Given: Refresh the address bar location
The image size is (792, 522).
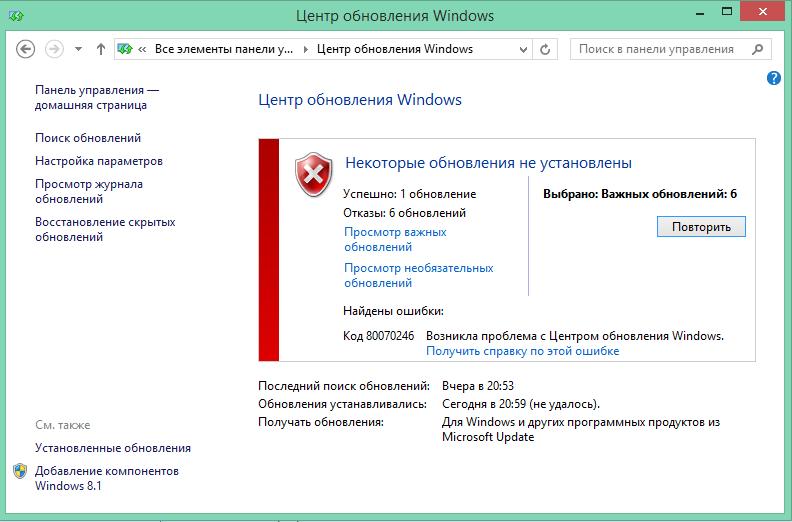Looking at the screenshot, I should click(545, 49).
